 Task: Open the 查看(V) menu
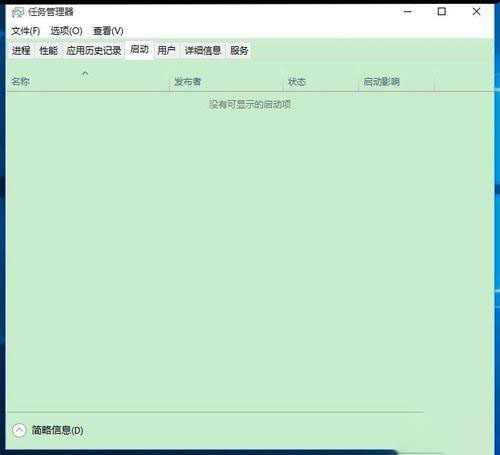[x=108, y=31]
